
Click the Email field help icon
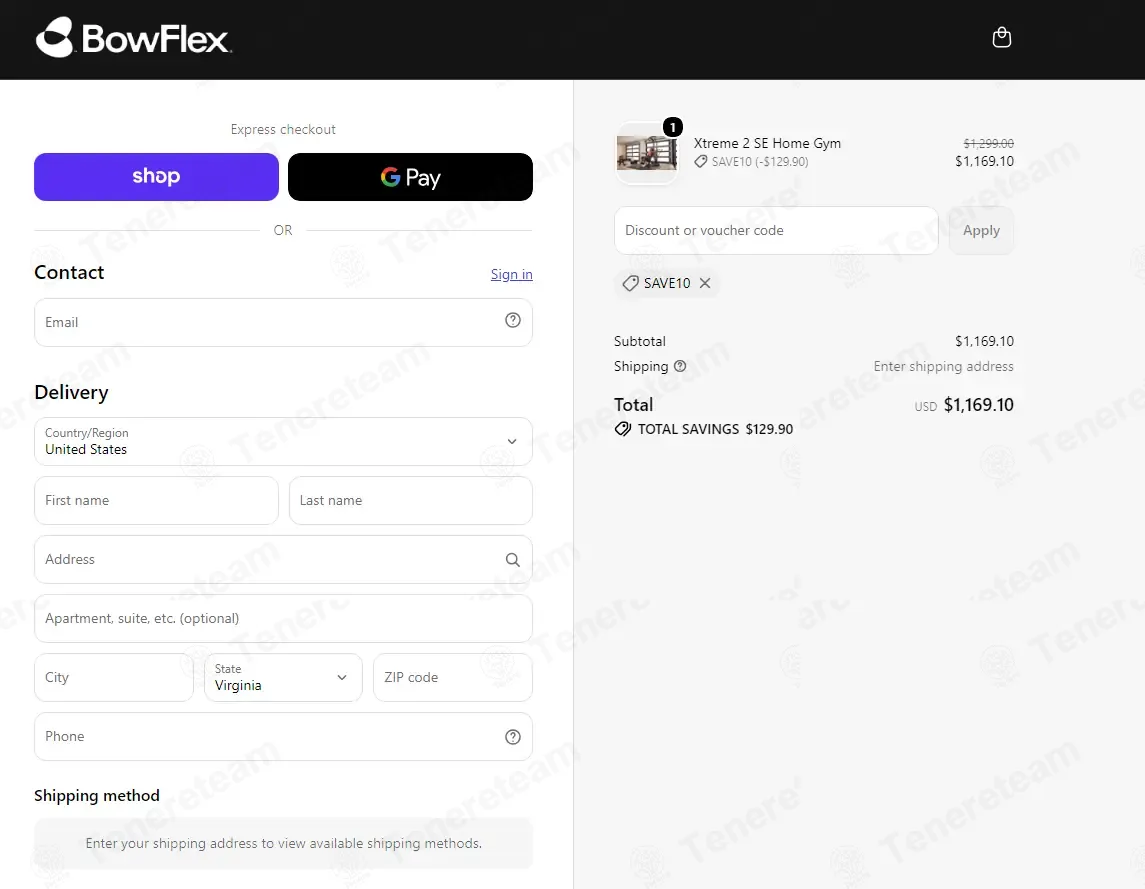click(513, 320)
